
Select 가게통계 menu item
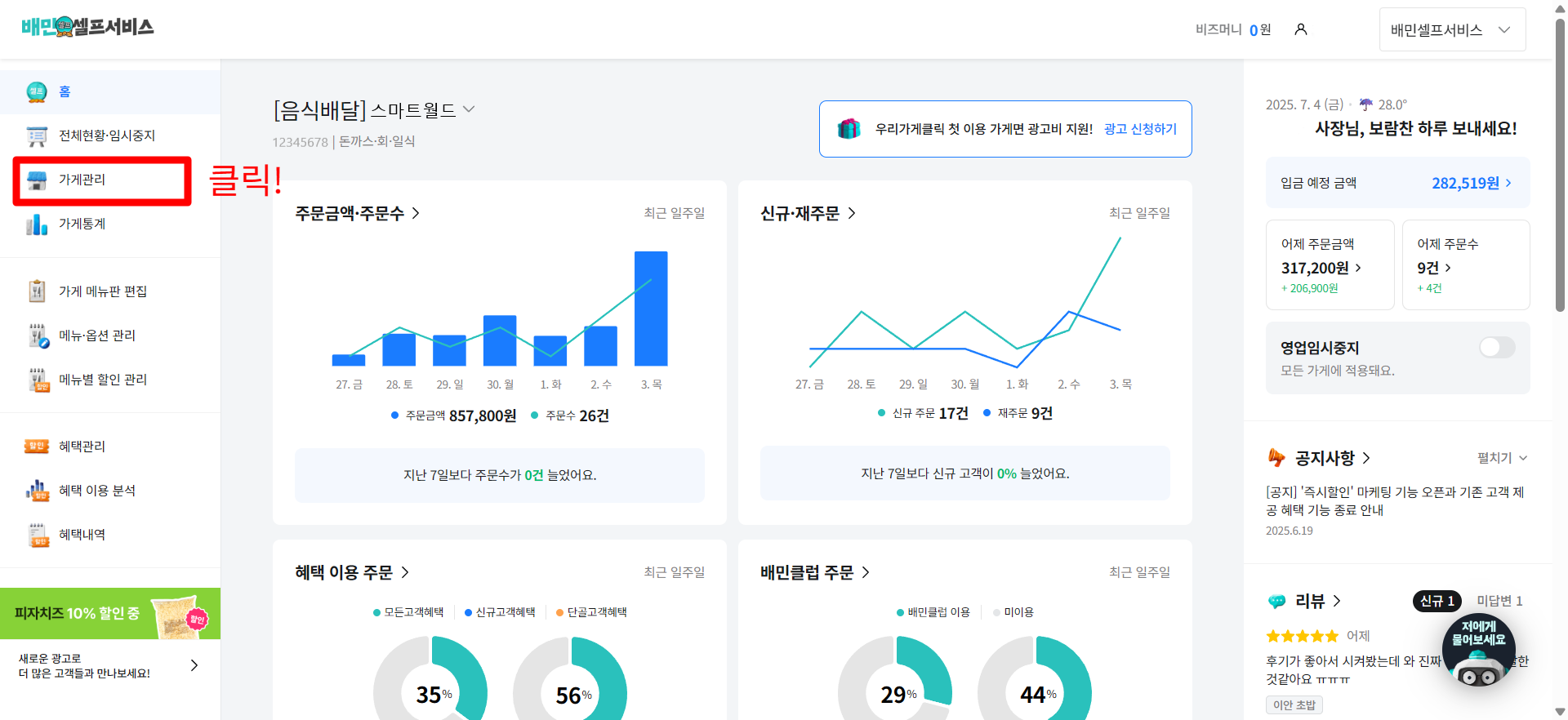point(110,224)
